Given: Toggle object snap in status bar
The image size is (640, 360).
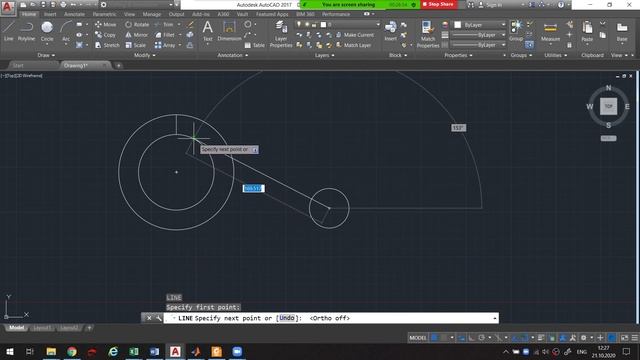Looking at the screenshot, I should point(523,338).
